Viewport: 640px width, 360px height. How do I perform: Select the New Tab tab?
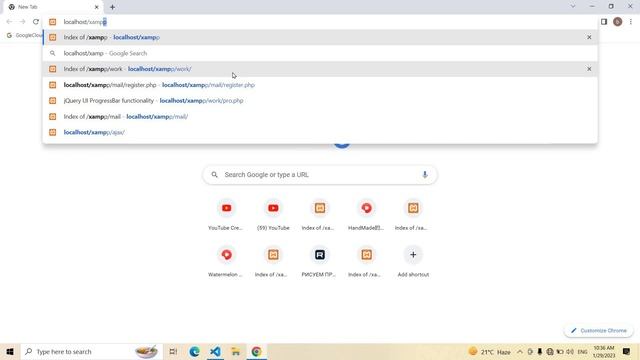[52, 7]
